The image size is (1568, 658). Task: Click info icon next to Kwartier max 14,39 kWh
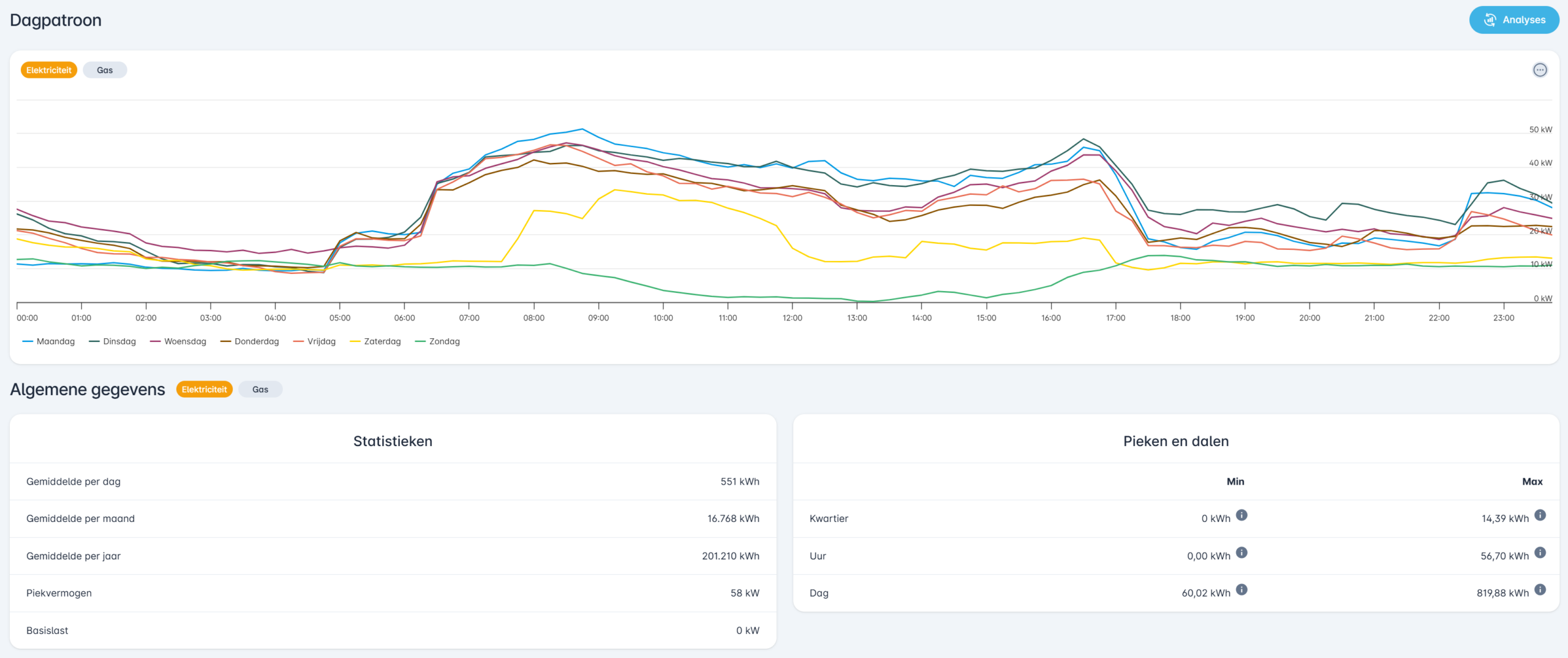pos(1540,515)
